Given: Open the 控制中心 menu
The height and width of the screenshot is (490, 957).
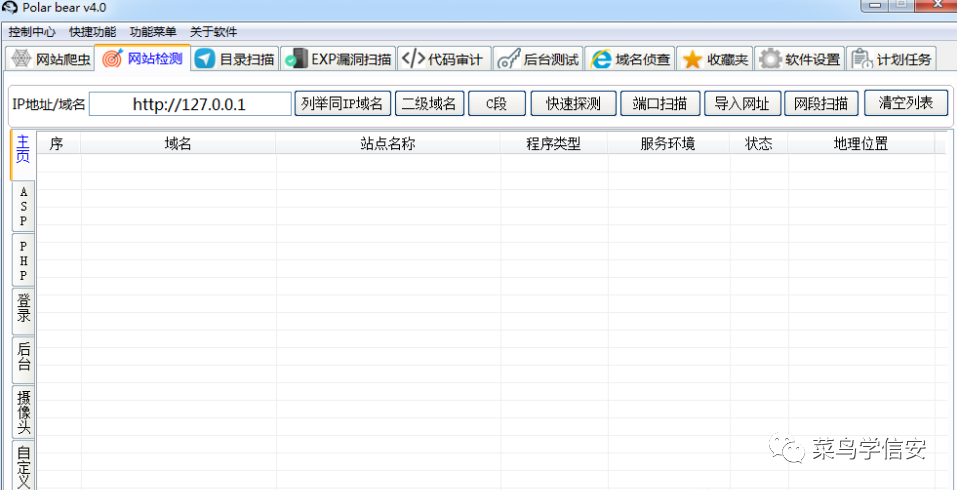Looking at the screenshot, I should [32, 32].
